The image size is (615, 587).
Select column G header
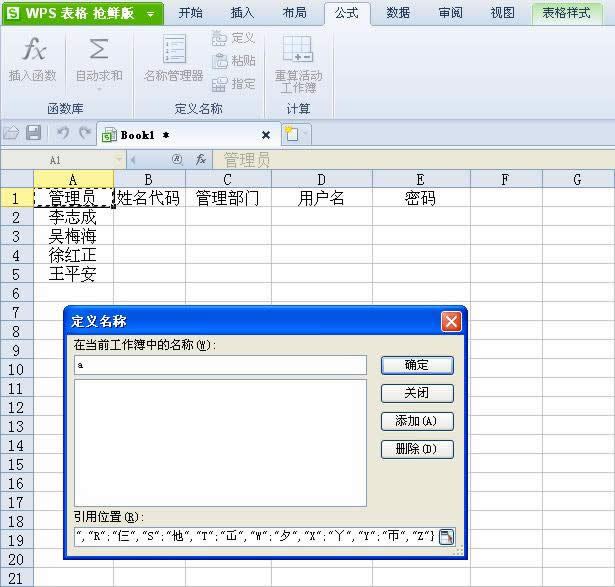point(578,179)
